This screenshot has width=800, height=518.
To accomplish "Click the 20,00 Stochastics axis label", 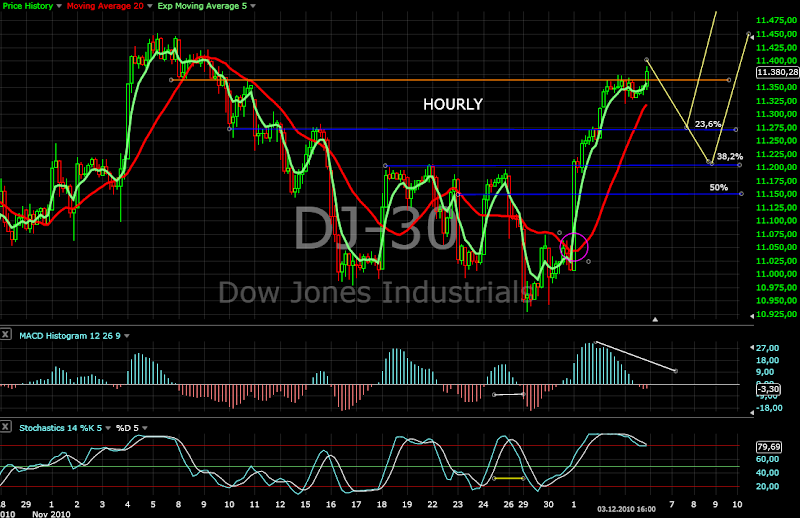I will click(768, 486).
